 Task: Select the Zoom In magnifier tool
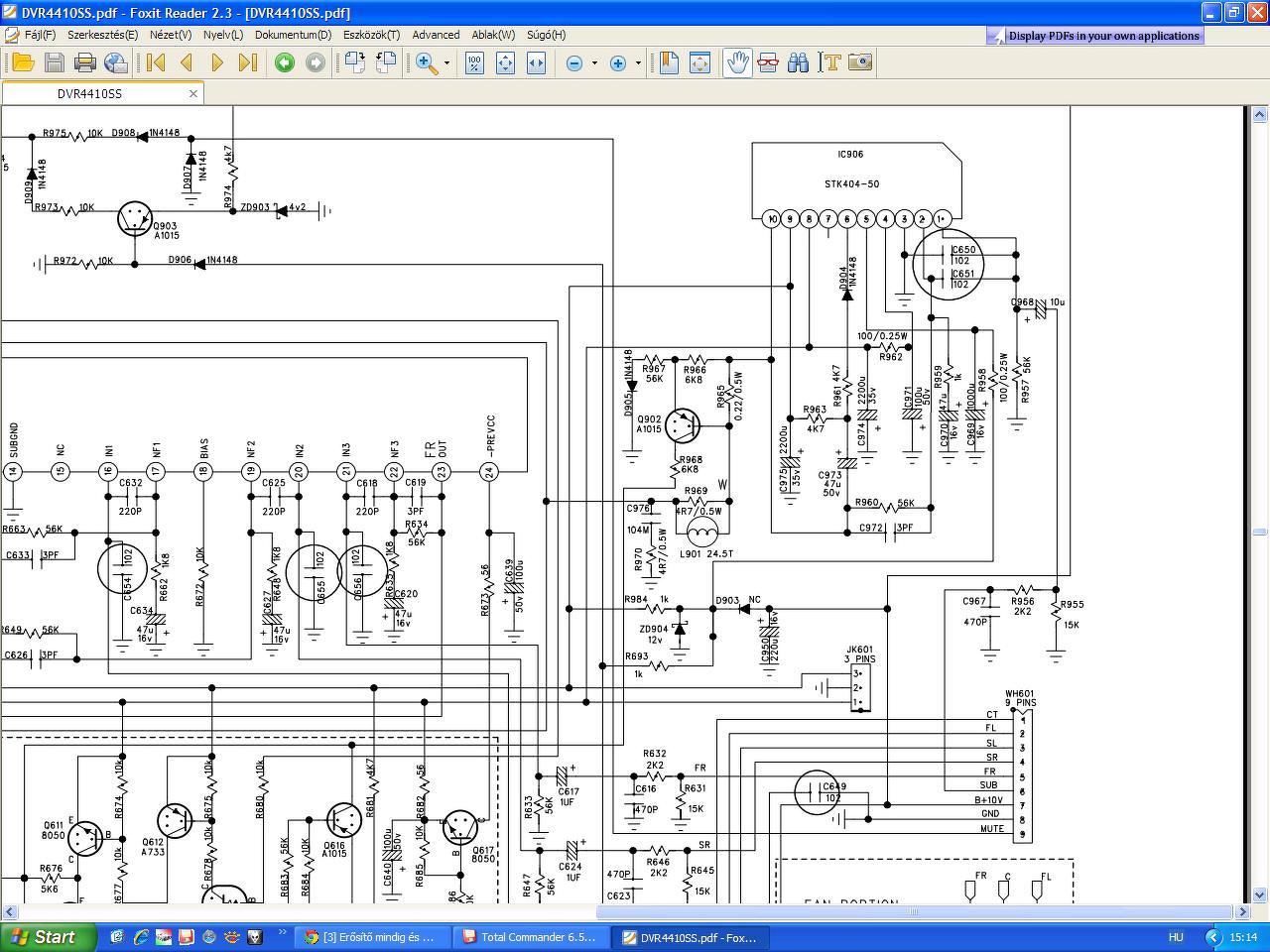(x=427, y=62)
